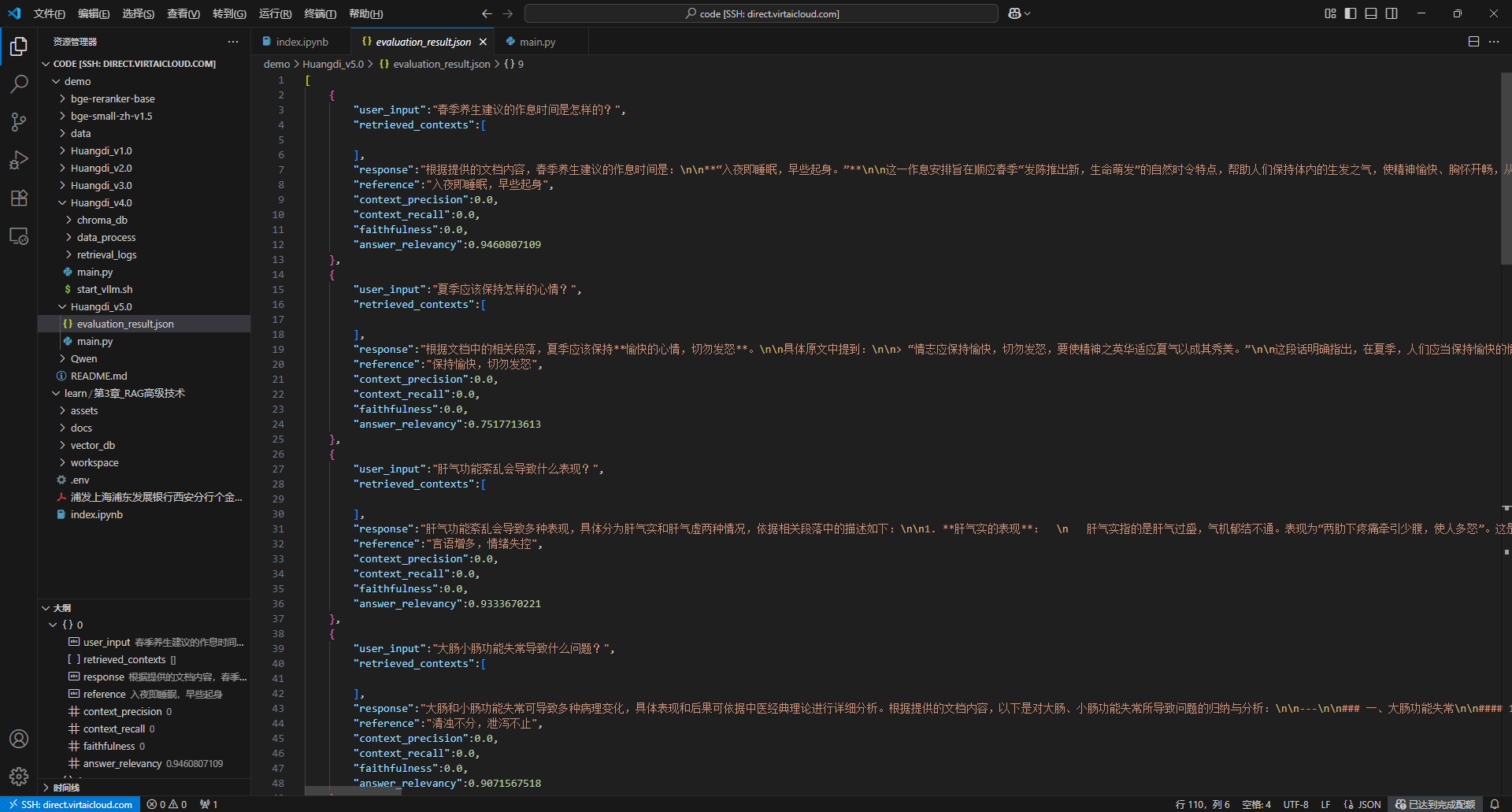Expand the chroma_db folder

(x=144, y=220)
